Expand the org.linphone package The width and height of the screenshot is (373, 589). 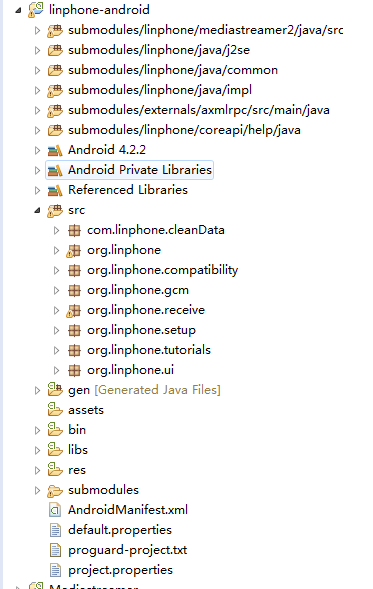click(x=56, y=250)
